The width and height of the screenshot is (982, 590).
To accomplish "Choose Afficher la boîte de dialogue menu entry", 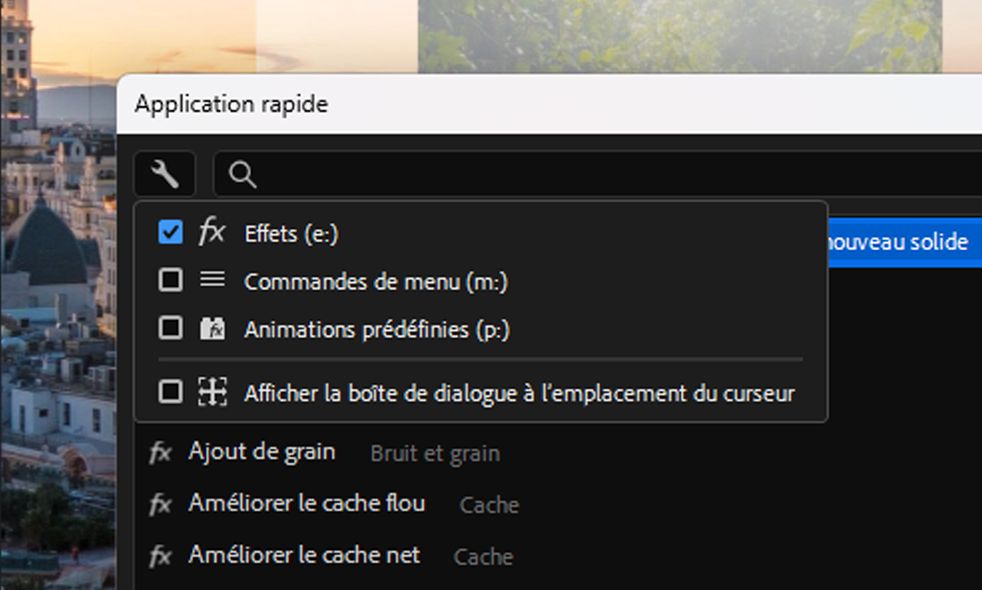I will click(x=519, y=393).
